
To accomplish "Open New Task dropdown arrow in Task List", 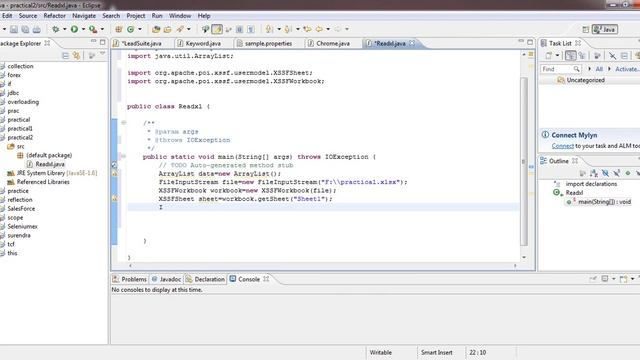I will click(557, 56).
